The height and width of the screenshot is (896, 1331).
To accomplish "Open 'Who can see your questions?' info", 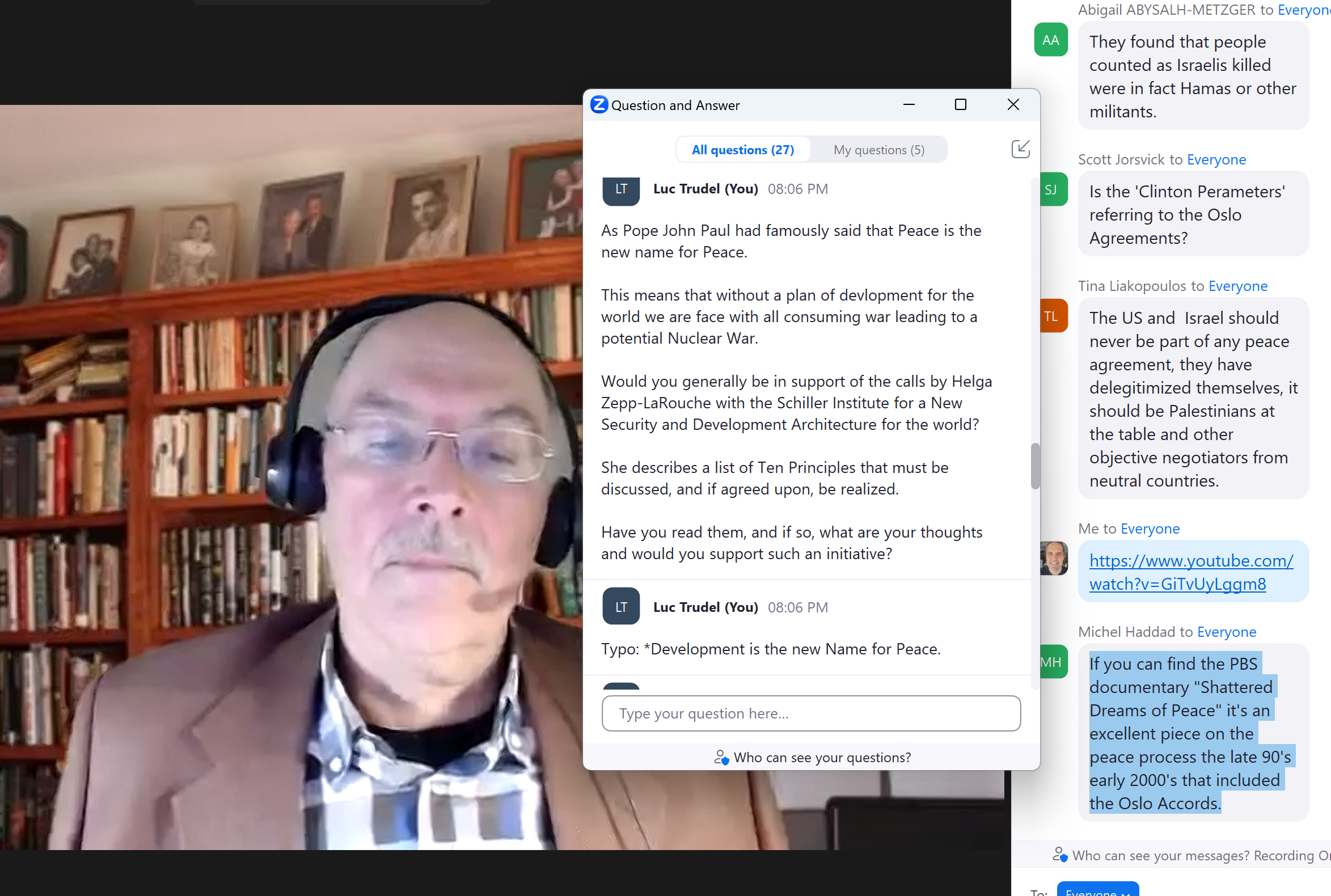I will 822,758.
